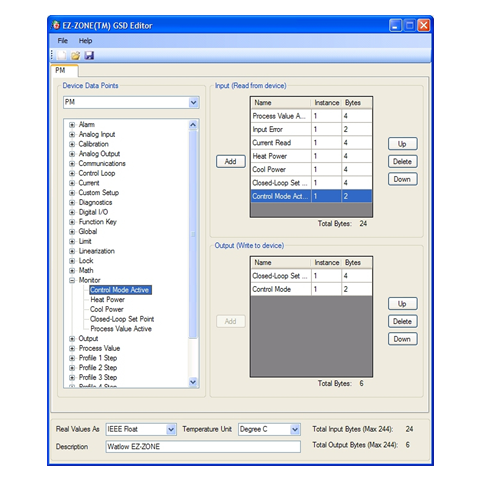Open the Help menu
The image size is (480, 480).
tap(85, 41)
